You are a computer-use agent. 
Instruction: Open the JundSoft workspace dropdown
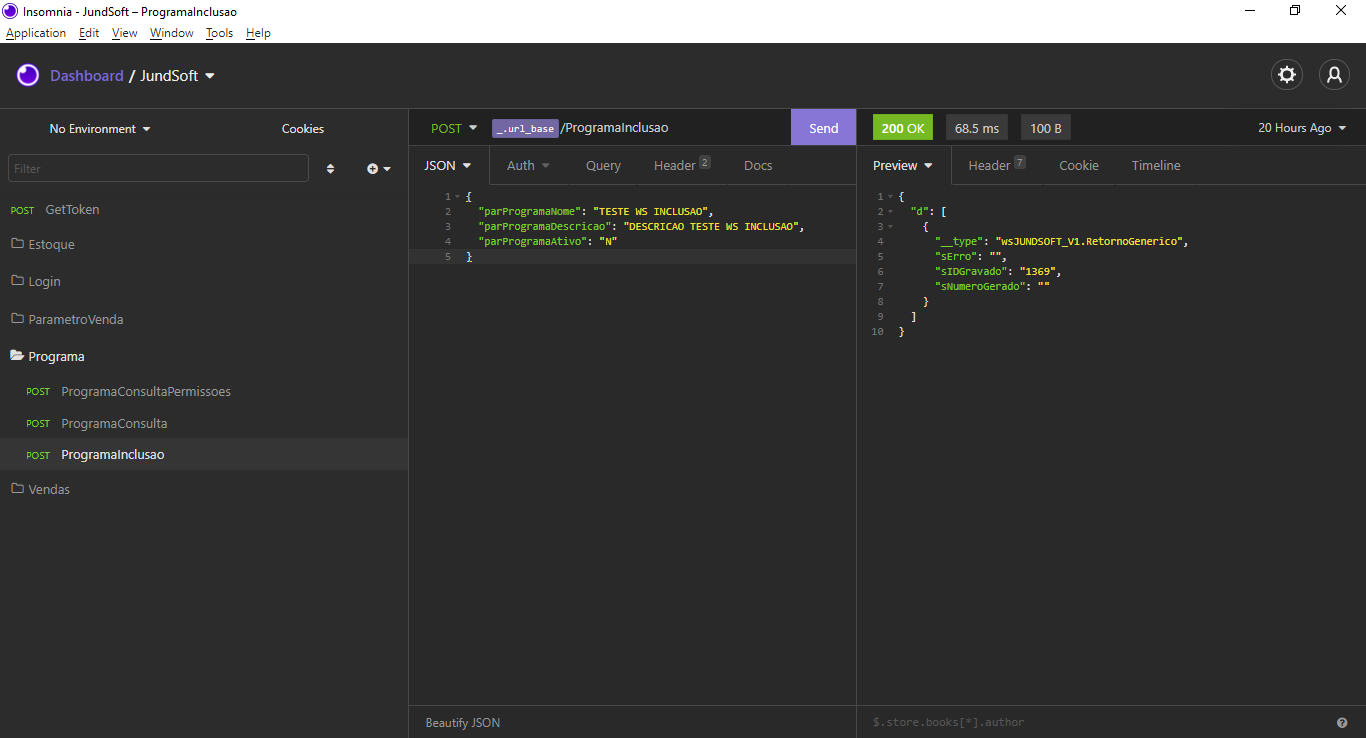pyautogui.click(x=177, y=76)
